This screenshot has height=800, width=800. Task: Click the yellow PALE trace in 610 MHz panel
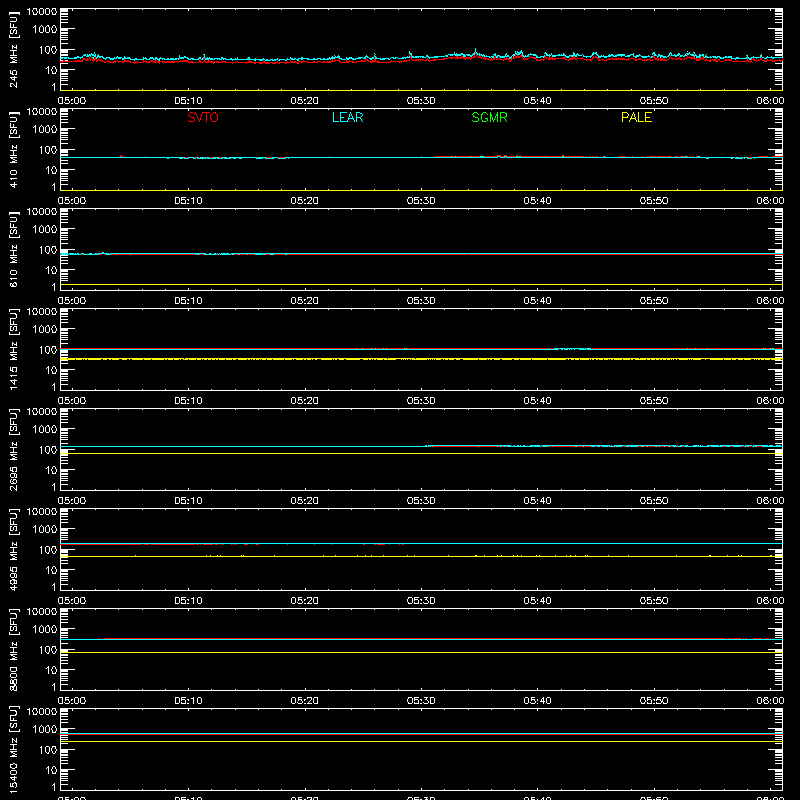421,284
